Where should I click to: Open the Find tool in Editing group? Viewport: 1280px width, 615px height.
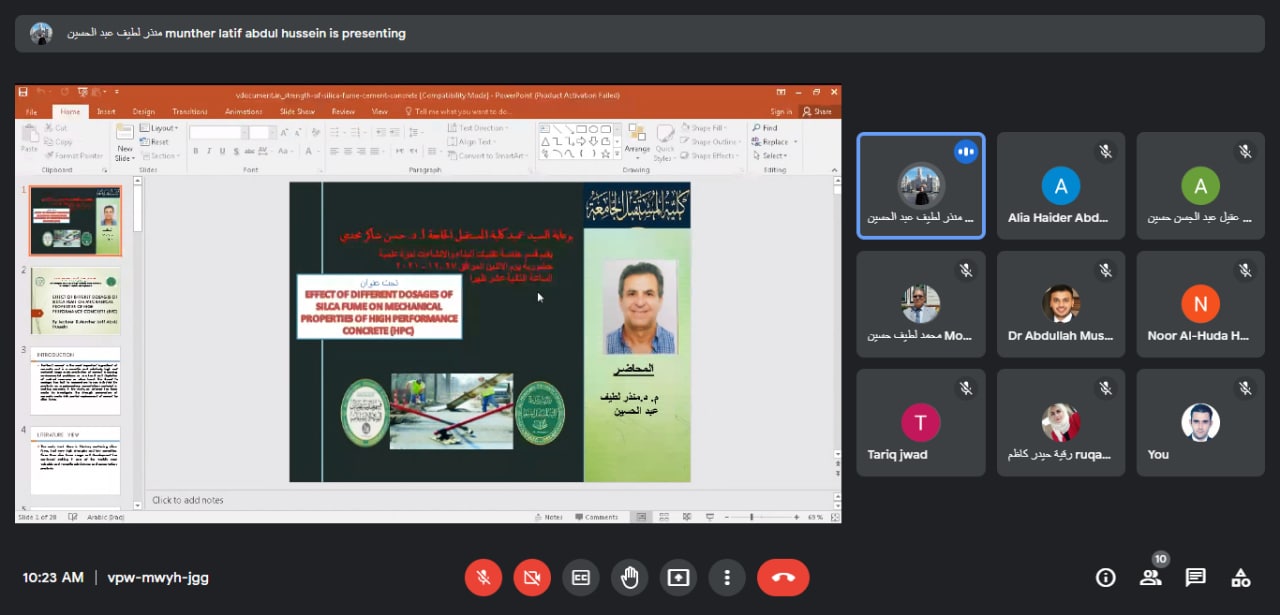(766, 128)
